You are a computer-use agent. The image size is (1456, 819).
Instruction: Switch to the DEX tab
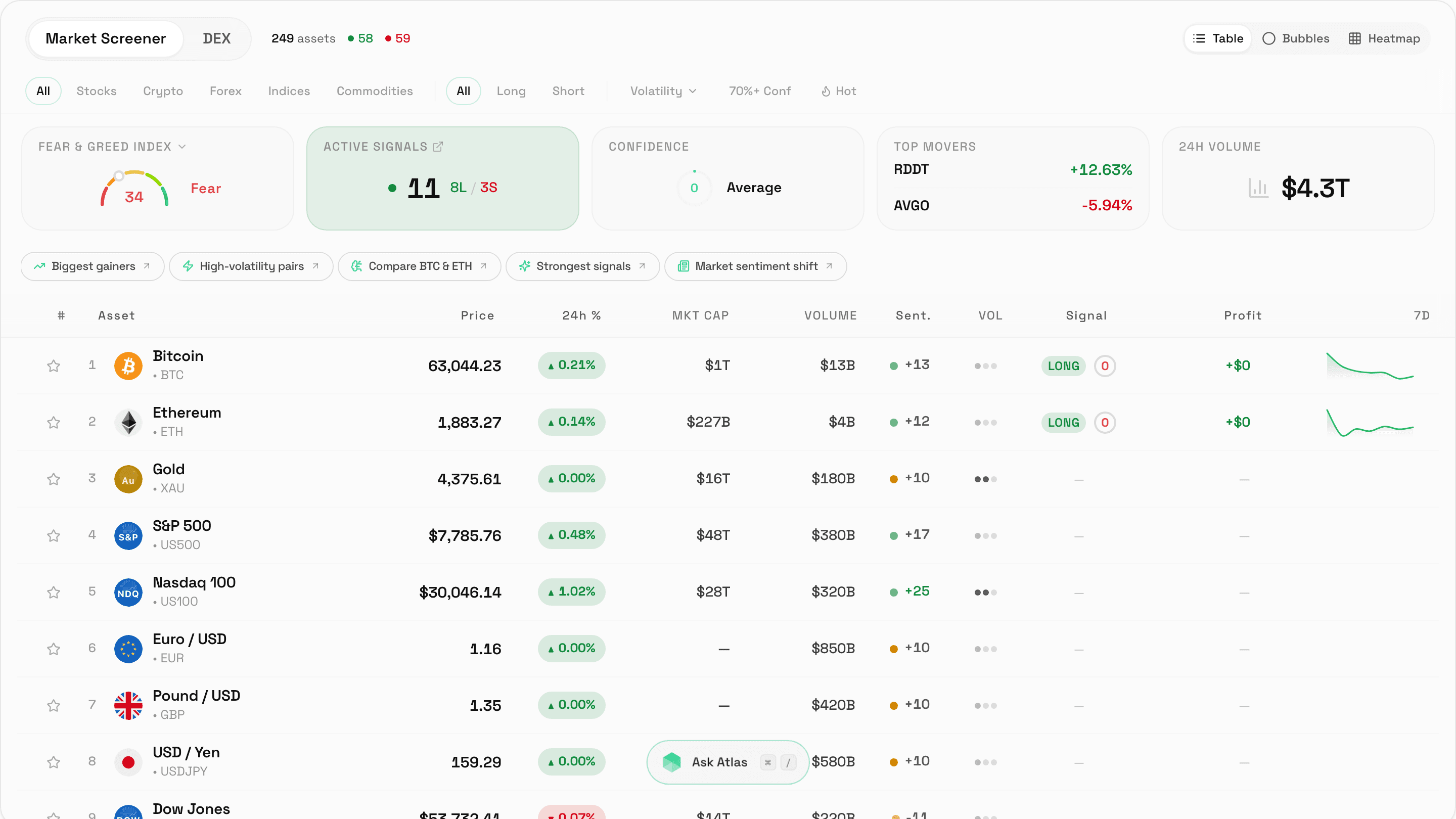click(x=216, y=38)
